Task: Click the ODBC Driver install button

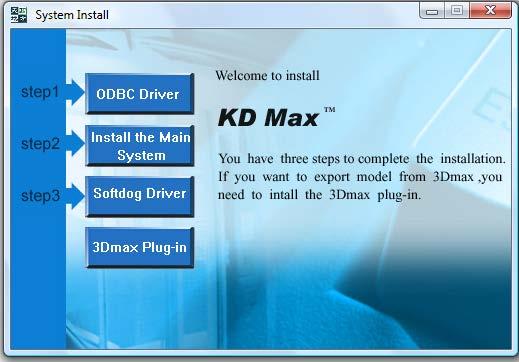Action: point(140,94)
